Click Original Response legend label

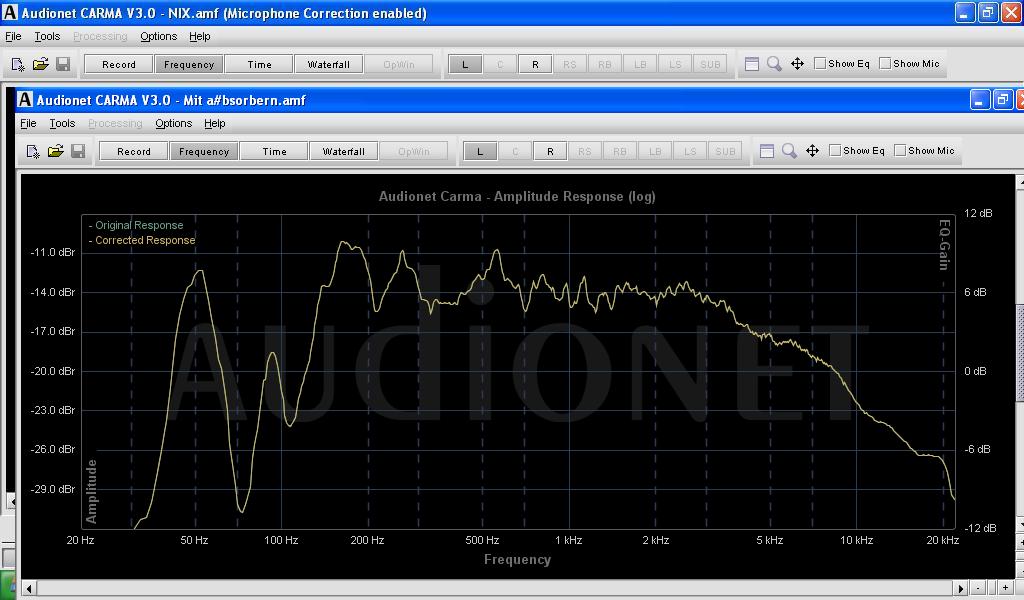click(139, 225)
